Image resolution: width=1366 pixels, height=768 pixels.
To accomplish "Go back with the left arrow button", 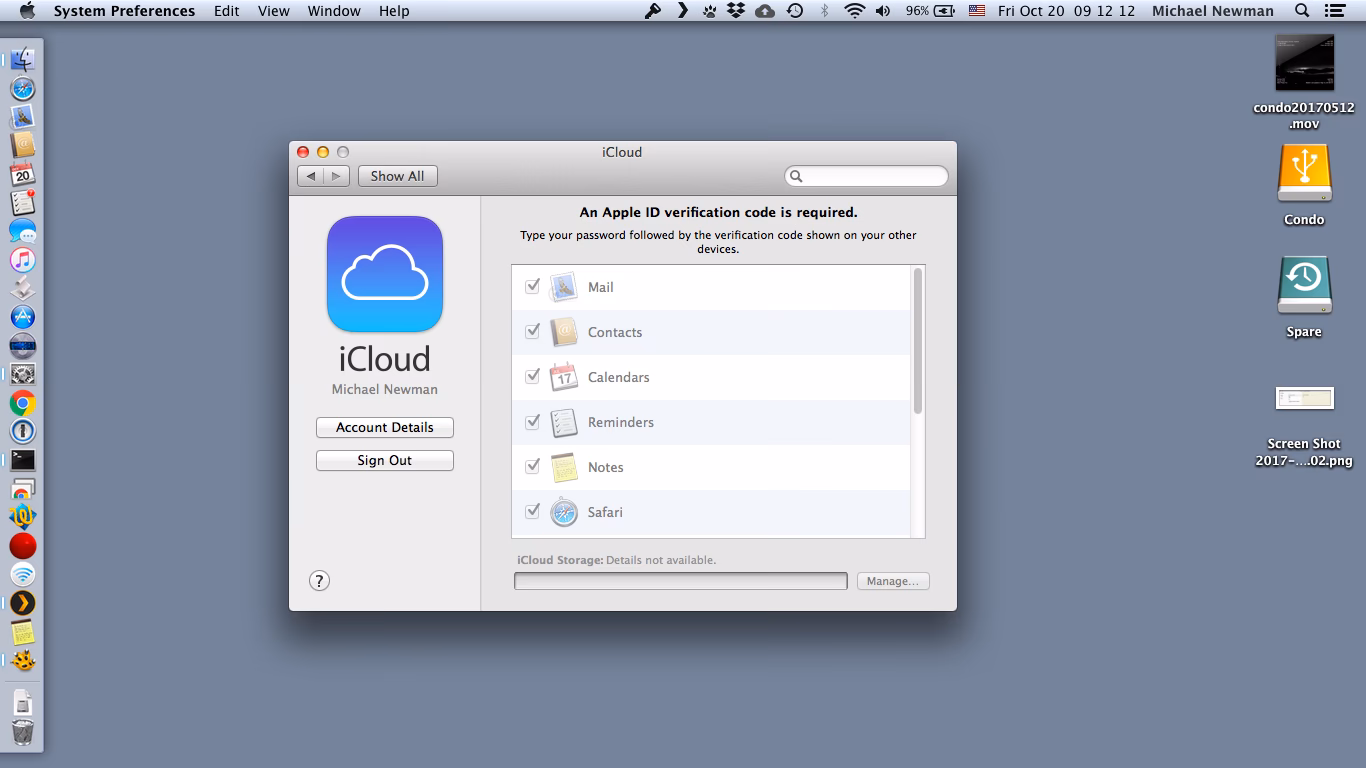I will 311,176.
